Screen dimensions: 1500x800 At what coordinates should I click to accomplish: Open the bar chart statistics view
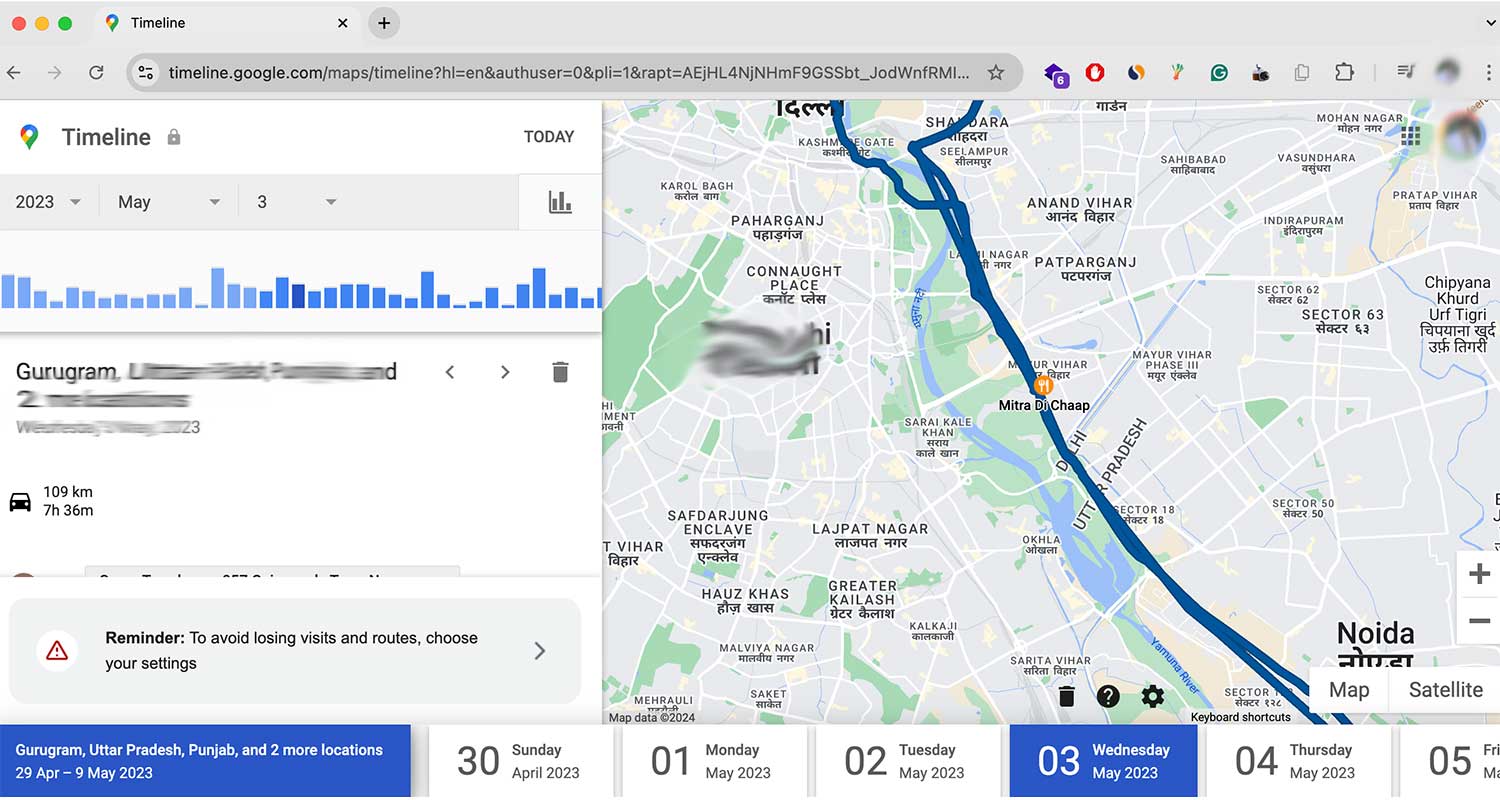click(560, 201)
